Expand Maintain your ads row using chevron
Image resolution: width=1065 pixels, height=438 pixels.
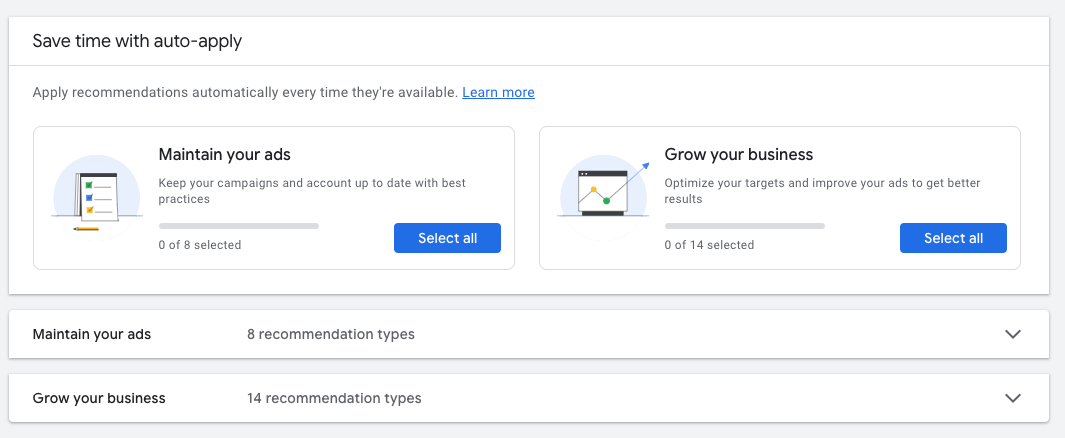[x=1013, y=334]
